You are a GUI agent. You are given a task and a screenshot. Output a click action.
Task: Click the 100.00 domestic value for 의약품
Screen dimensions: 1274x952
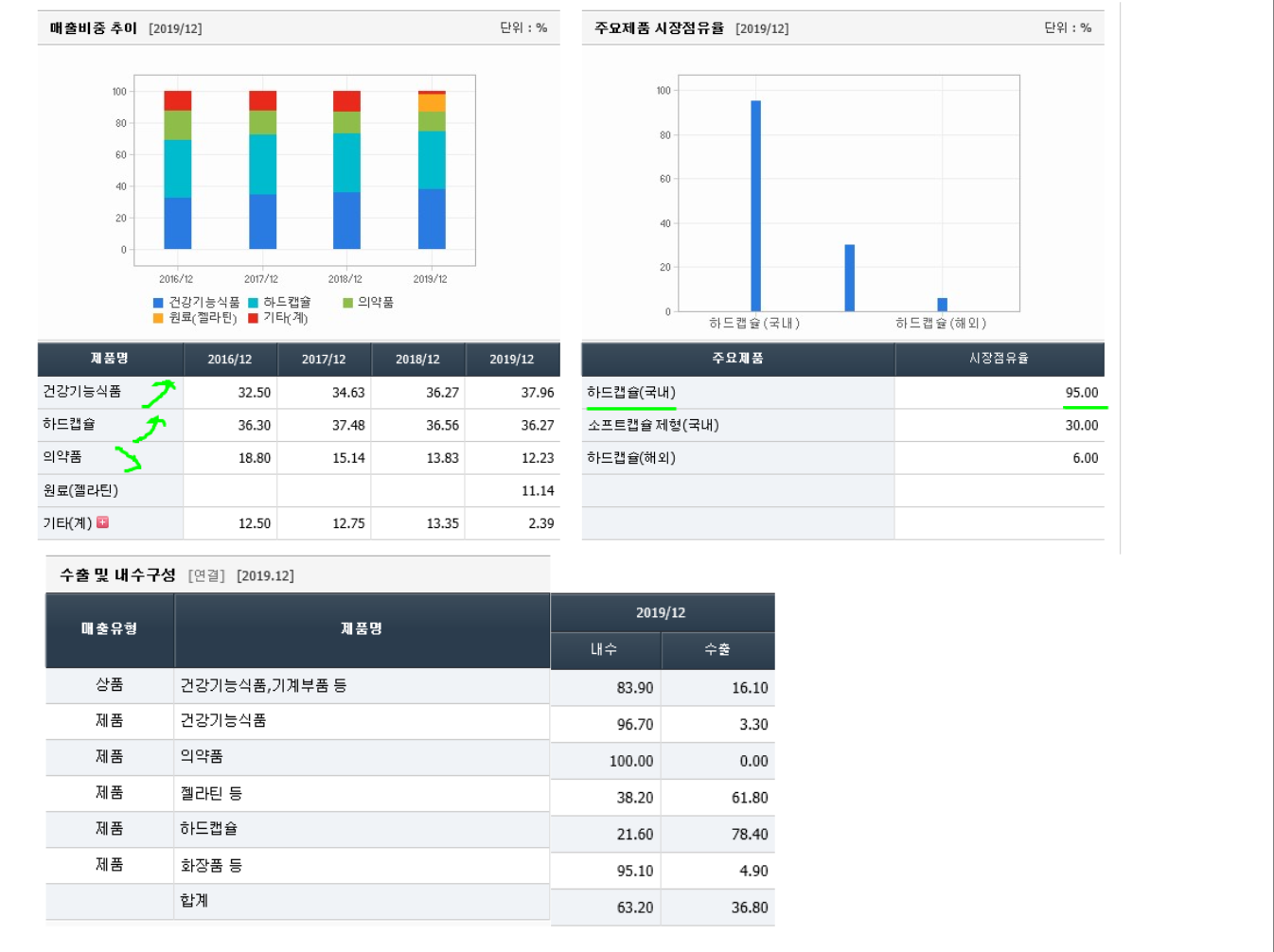(631, 761)
